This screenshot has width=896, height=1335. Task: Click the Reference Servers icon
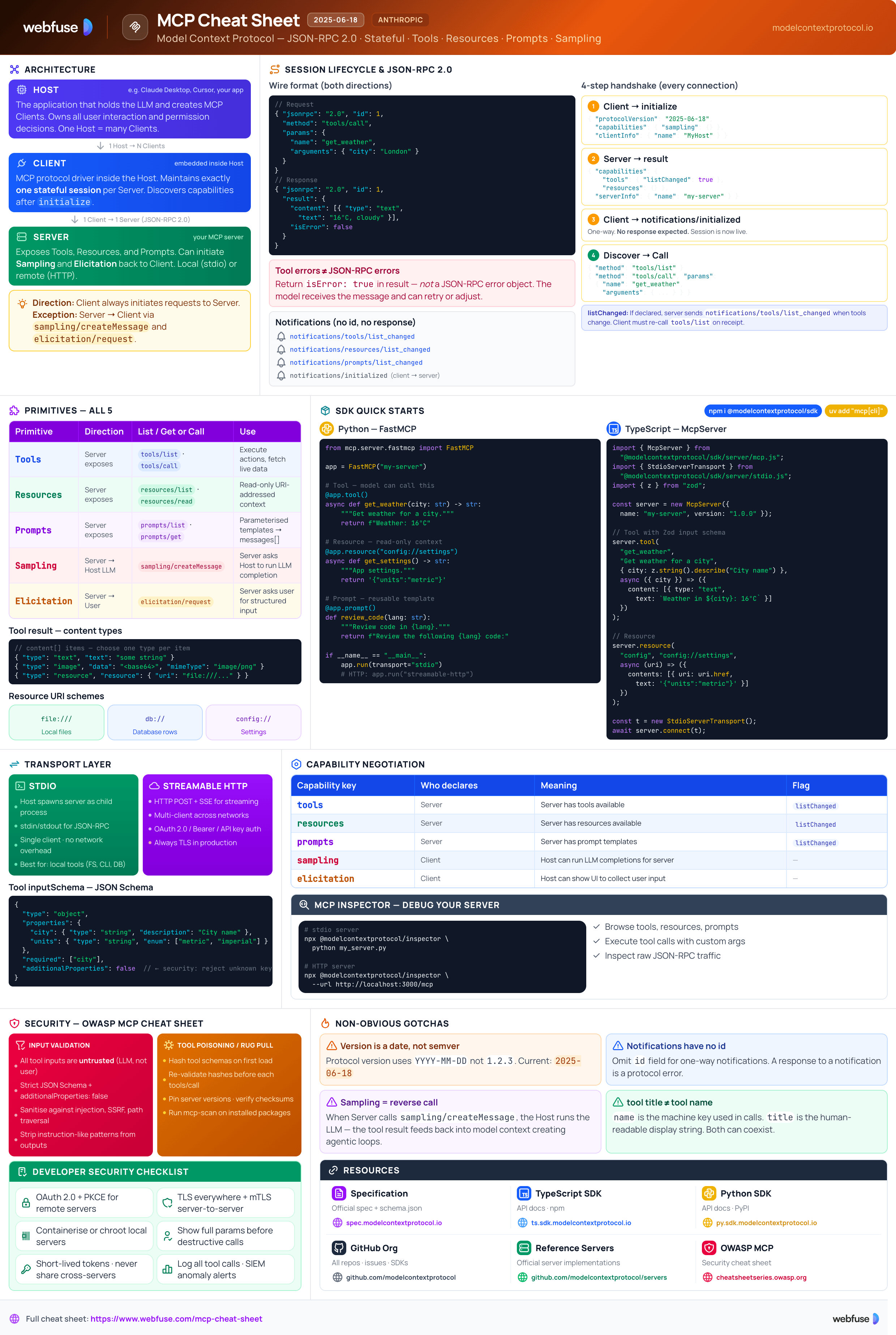[523, 1248]
